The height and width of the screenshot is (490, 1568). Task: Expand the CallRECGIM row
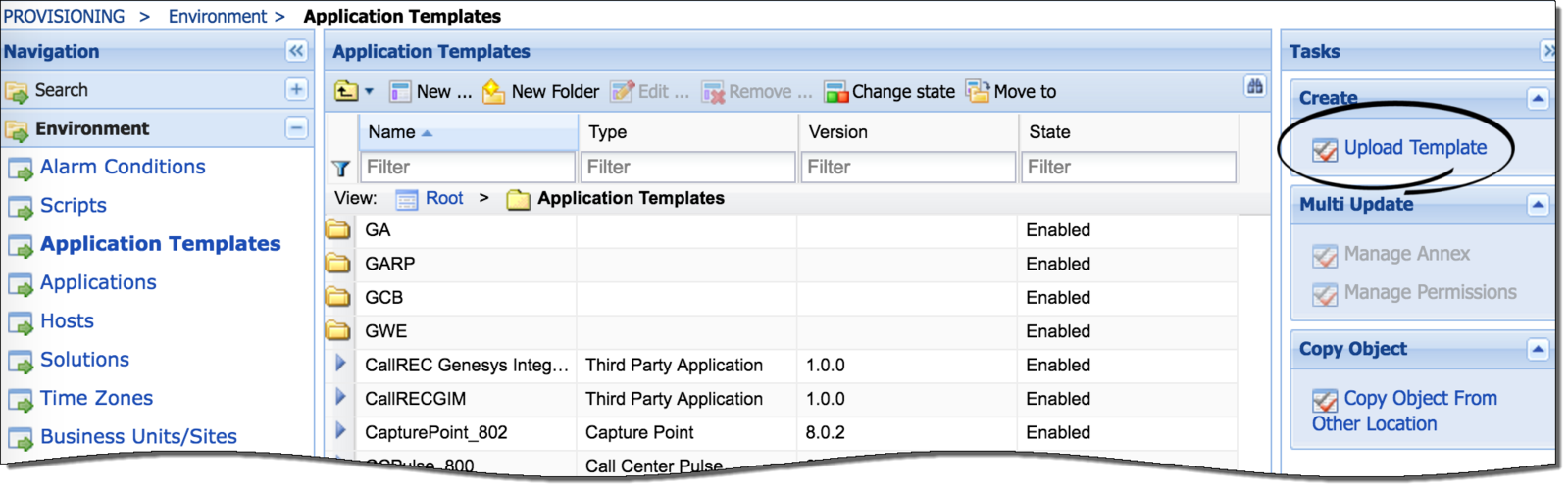[x=340, y=398]
